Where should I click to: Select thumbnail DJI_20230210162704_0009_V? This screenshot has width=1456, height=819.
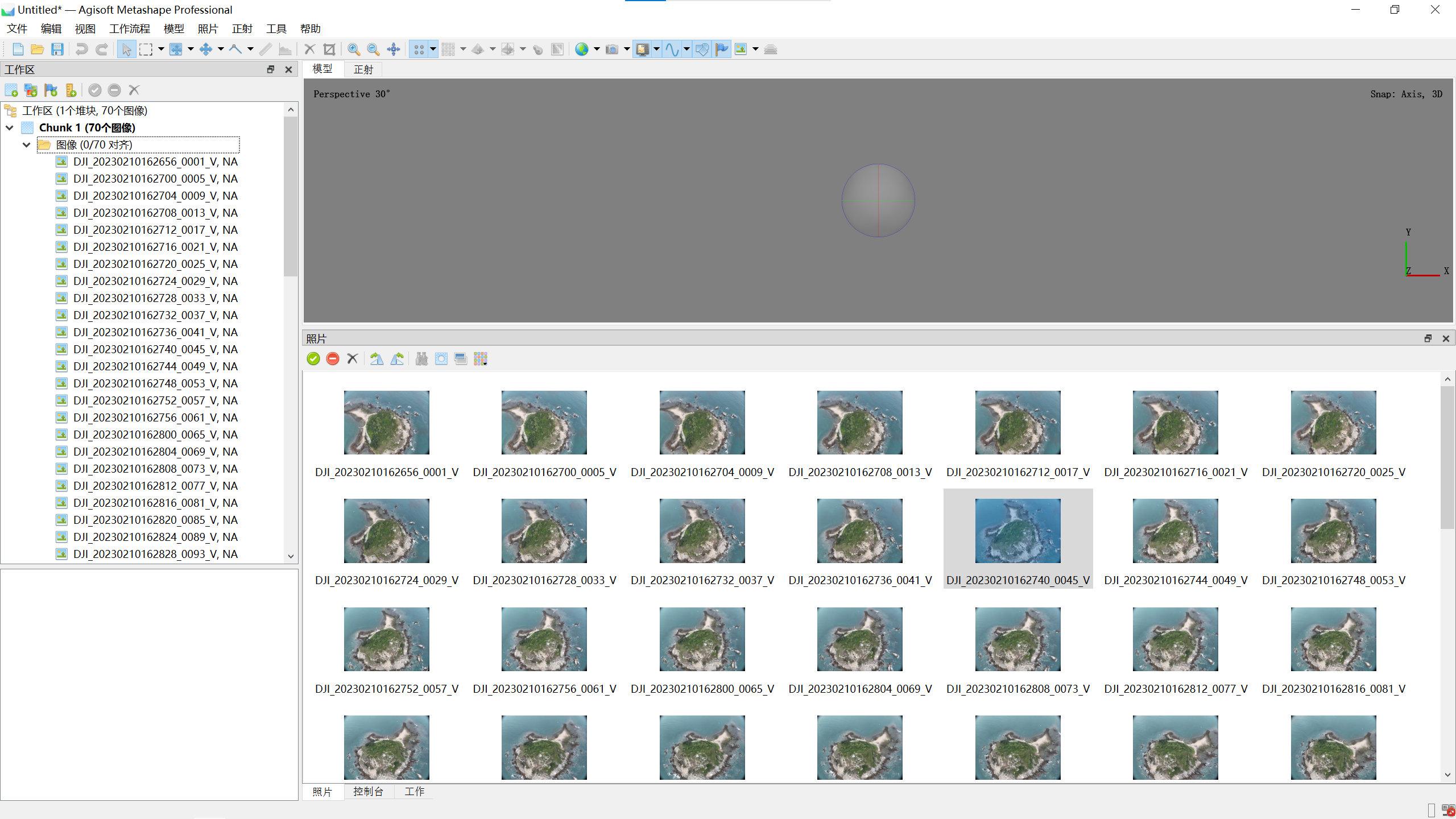coord(701,422)
